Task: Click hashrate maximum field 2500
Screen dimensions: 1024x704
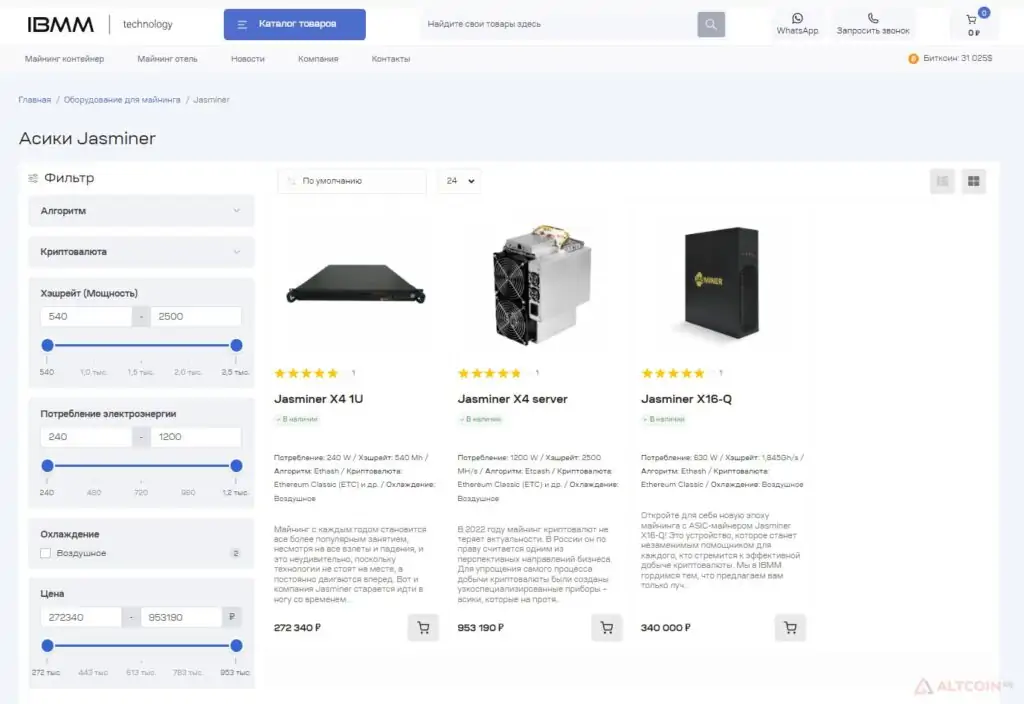Action: tap(196, 316)
